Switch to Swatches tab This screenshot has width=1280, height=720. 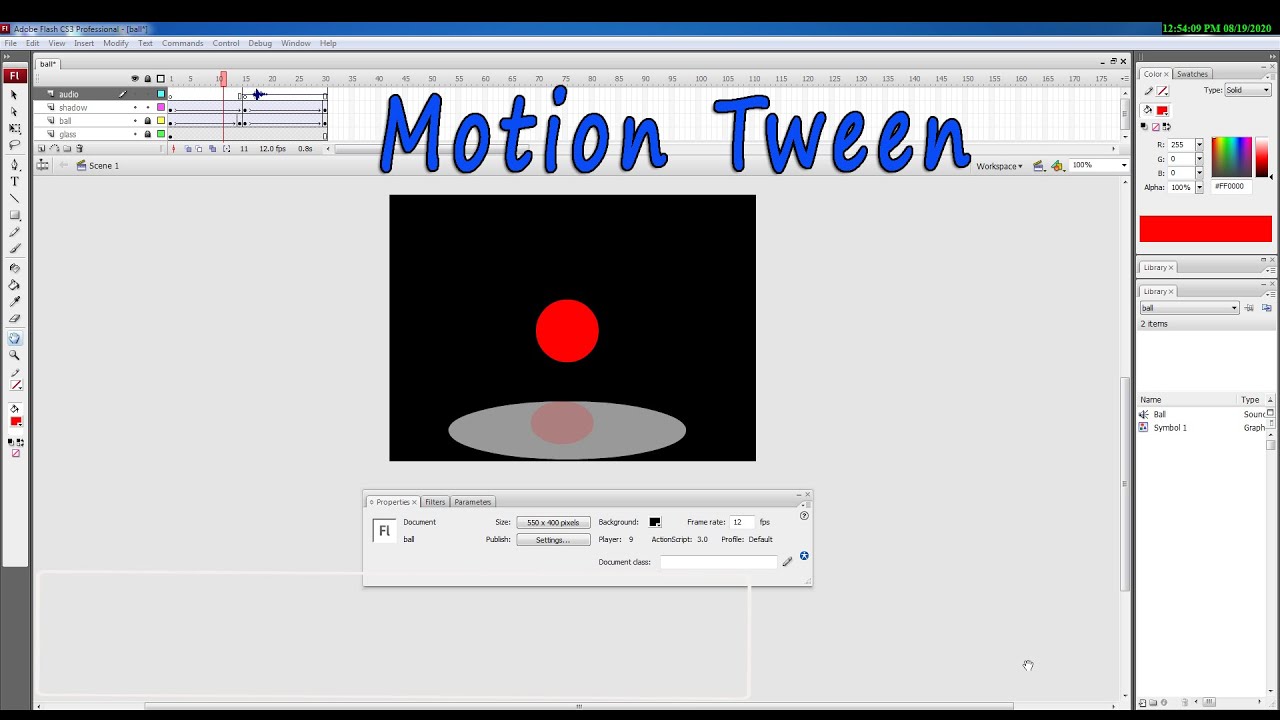(1192, 74)
